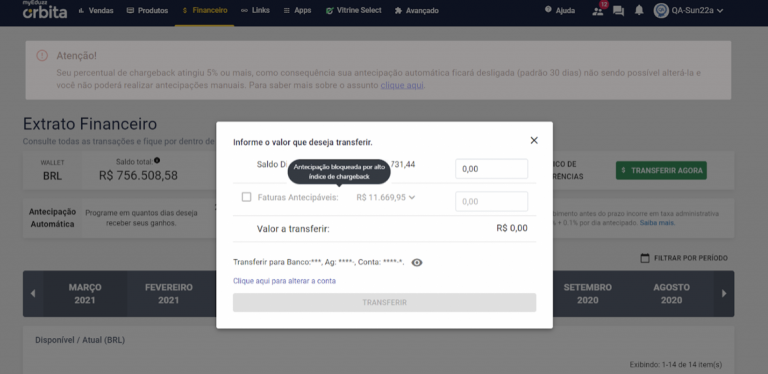
Task: Expand the R$ 11.669,95 invoices chevron
Action: point(412,197)
